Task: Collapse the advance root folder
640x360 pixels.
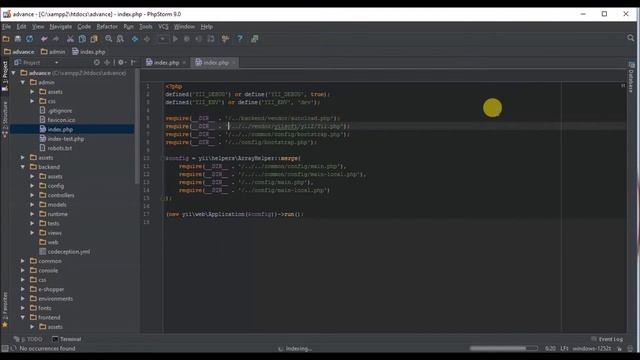Action: coord(13,73)
